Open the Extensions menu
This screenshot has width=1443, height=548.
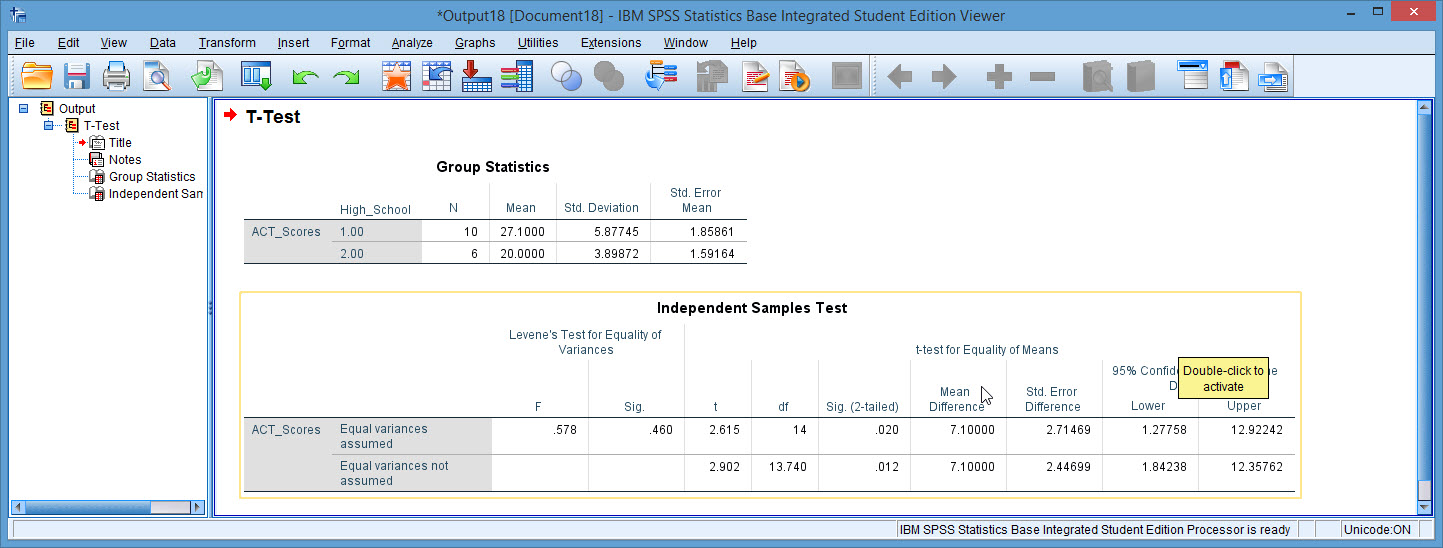(x=610, y=43)
